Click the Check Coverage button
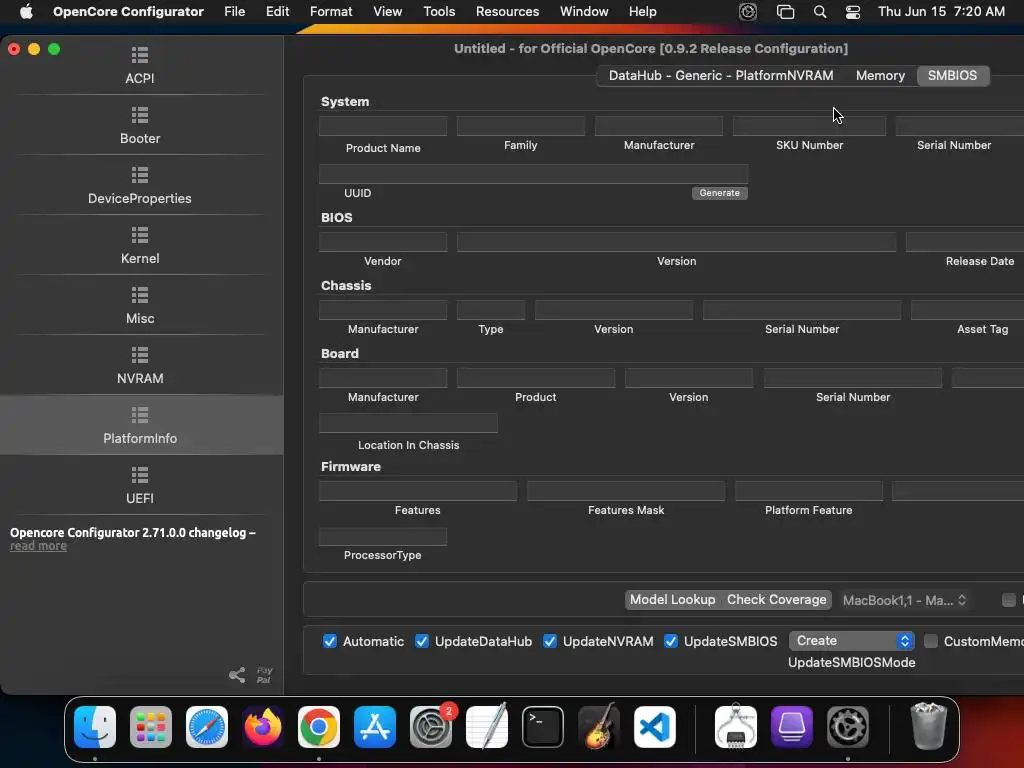The height and width of the screenshot is (768, 1024). 776,600
